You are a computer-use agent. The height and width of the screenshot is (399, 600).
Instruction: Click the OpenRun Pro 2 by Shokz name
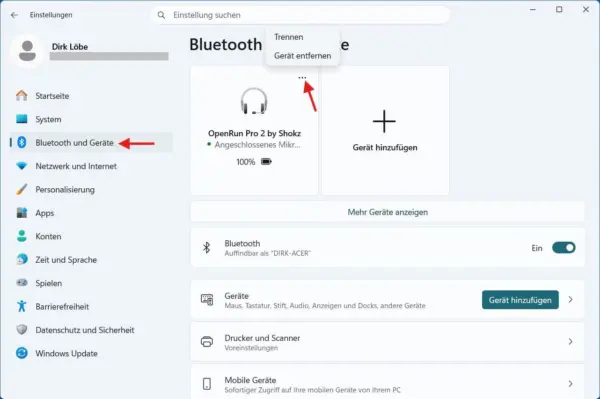point(254,134)
